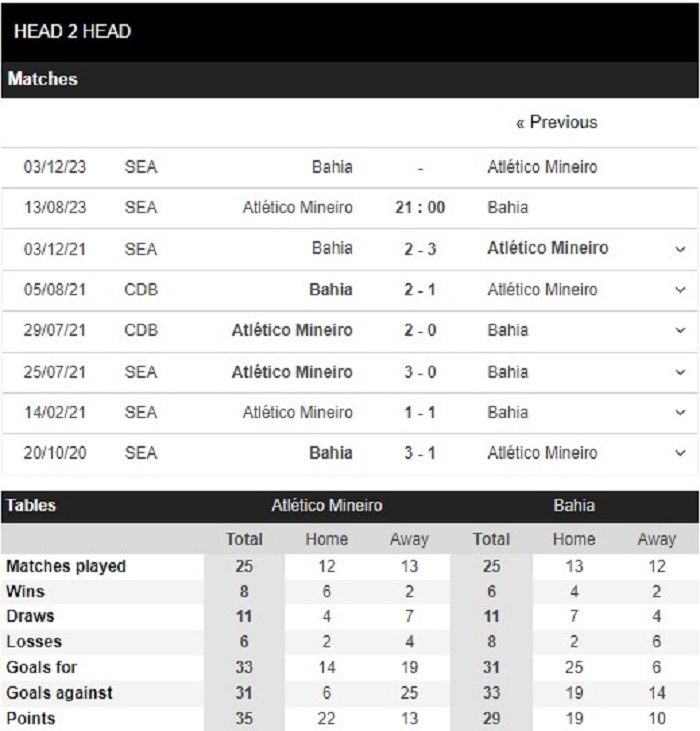Viewport: 700px width, 731px height.
Task: Select the Matches section header
Action: (x=350, y=79)
